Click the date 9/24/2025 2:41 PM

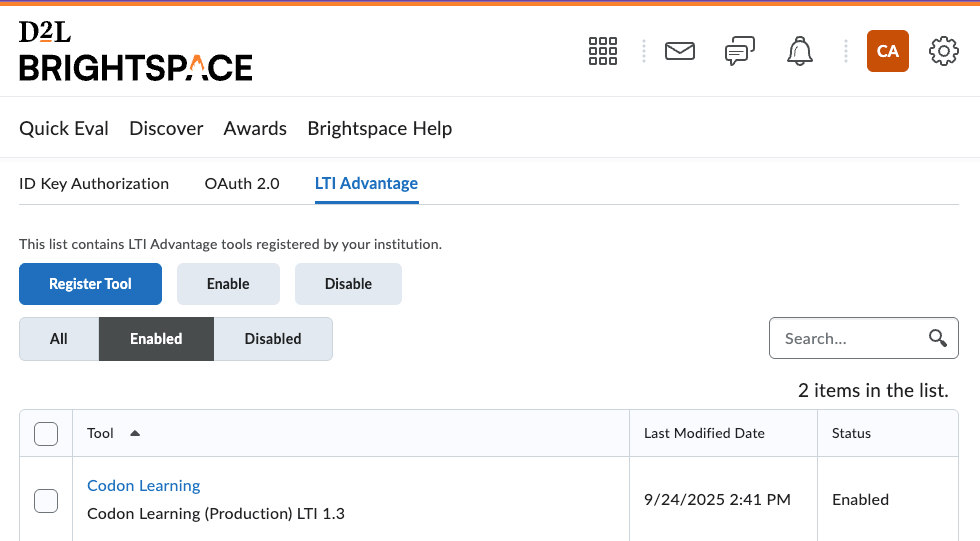[718, 500]
